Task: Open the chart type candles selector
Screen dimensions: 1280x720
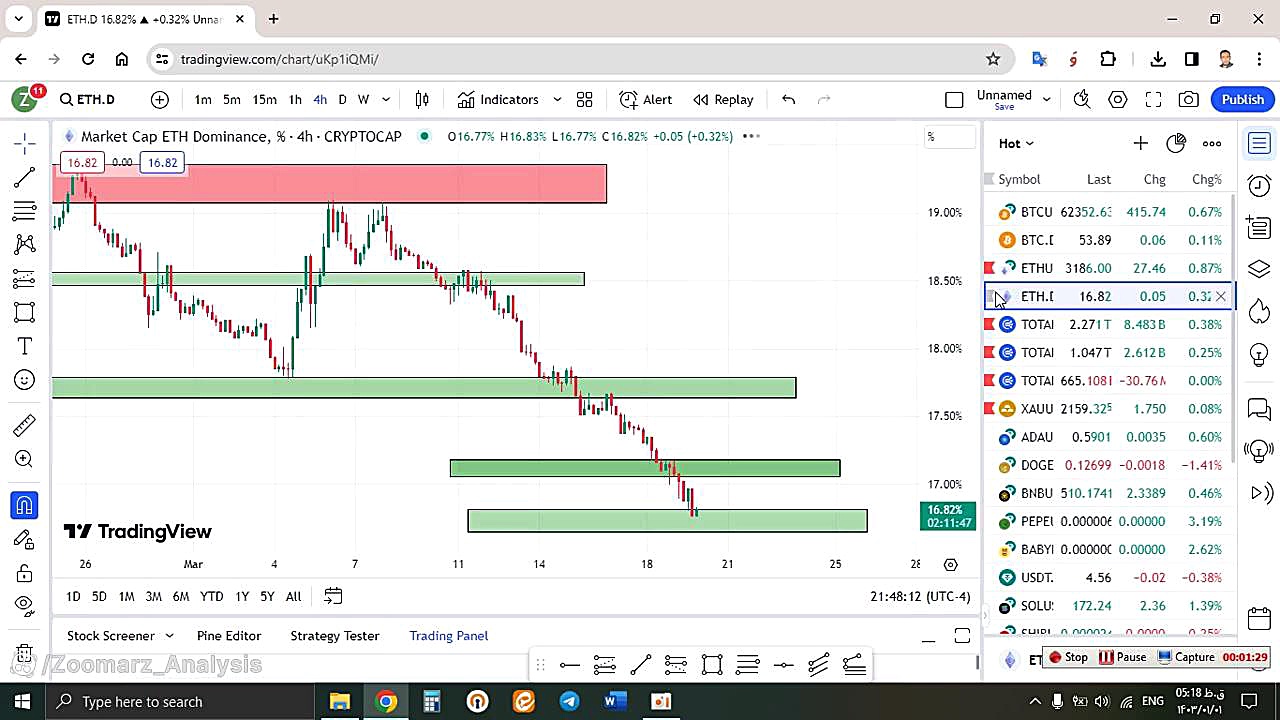Action: point(422,99)
